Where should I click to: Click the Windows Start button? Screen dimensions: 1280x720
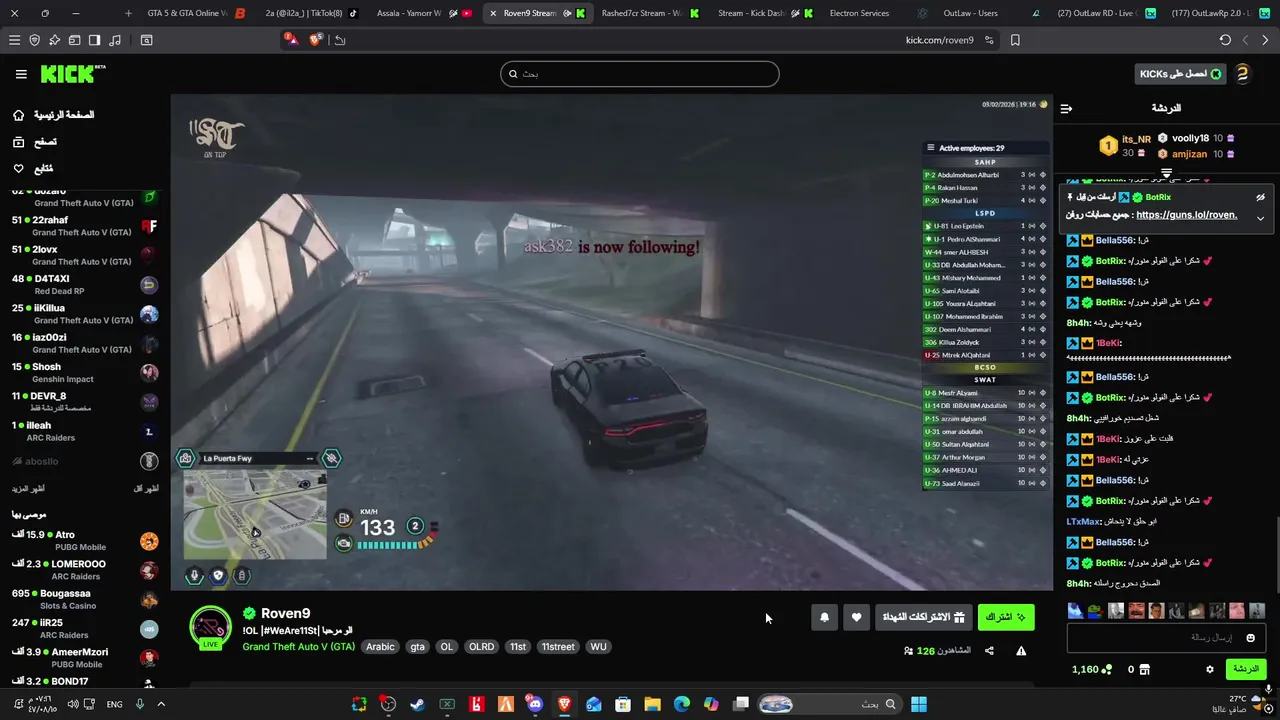point(918,704)
